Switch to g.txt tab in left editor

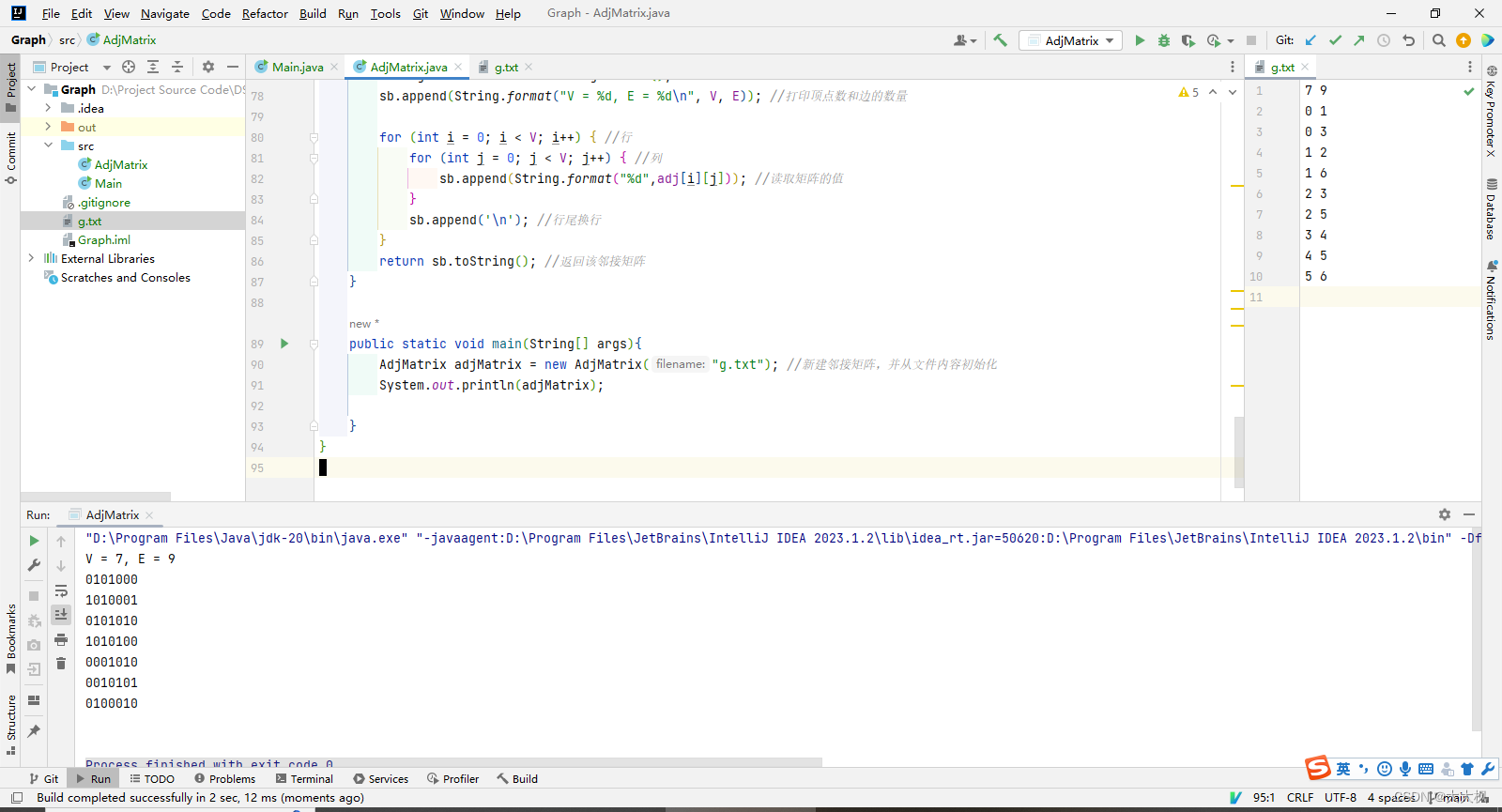[505, 67]
